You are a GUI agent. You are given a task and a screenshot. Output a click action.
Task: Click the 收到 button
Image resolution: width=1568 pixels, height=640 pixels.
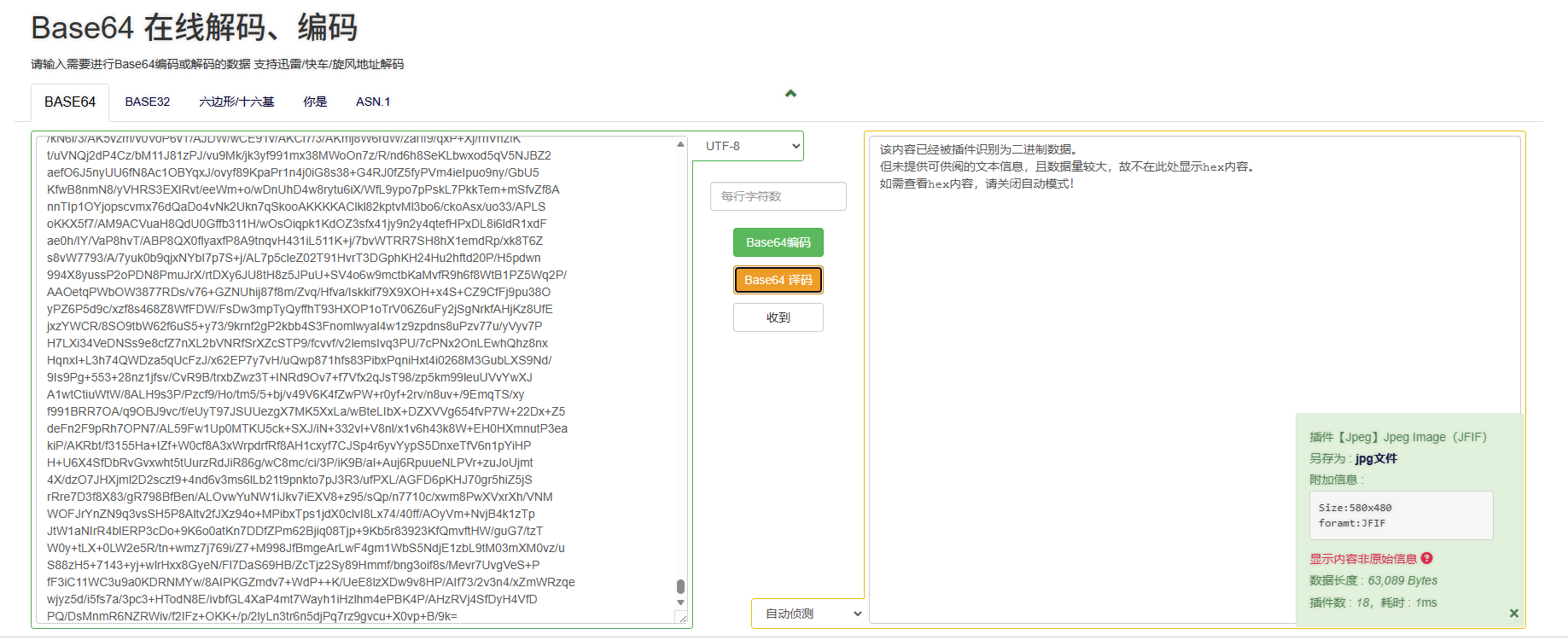tap(778, 317)
